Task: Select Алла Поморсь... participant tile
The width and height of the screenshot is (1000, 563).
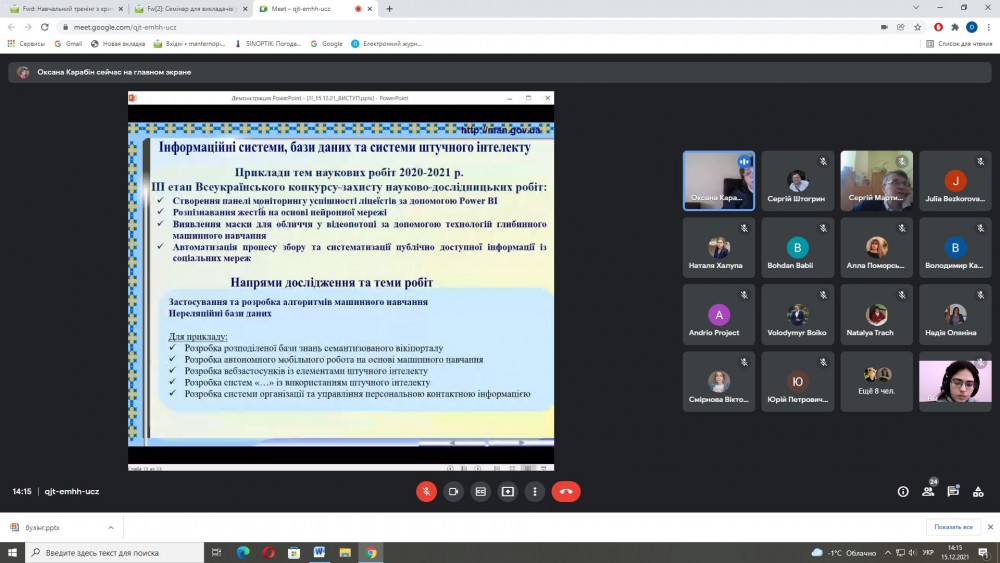Action: click(876, 247)
